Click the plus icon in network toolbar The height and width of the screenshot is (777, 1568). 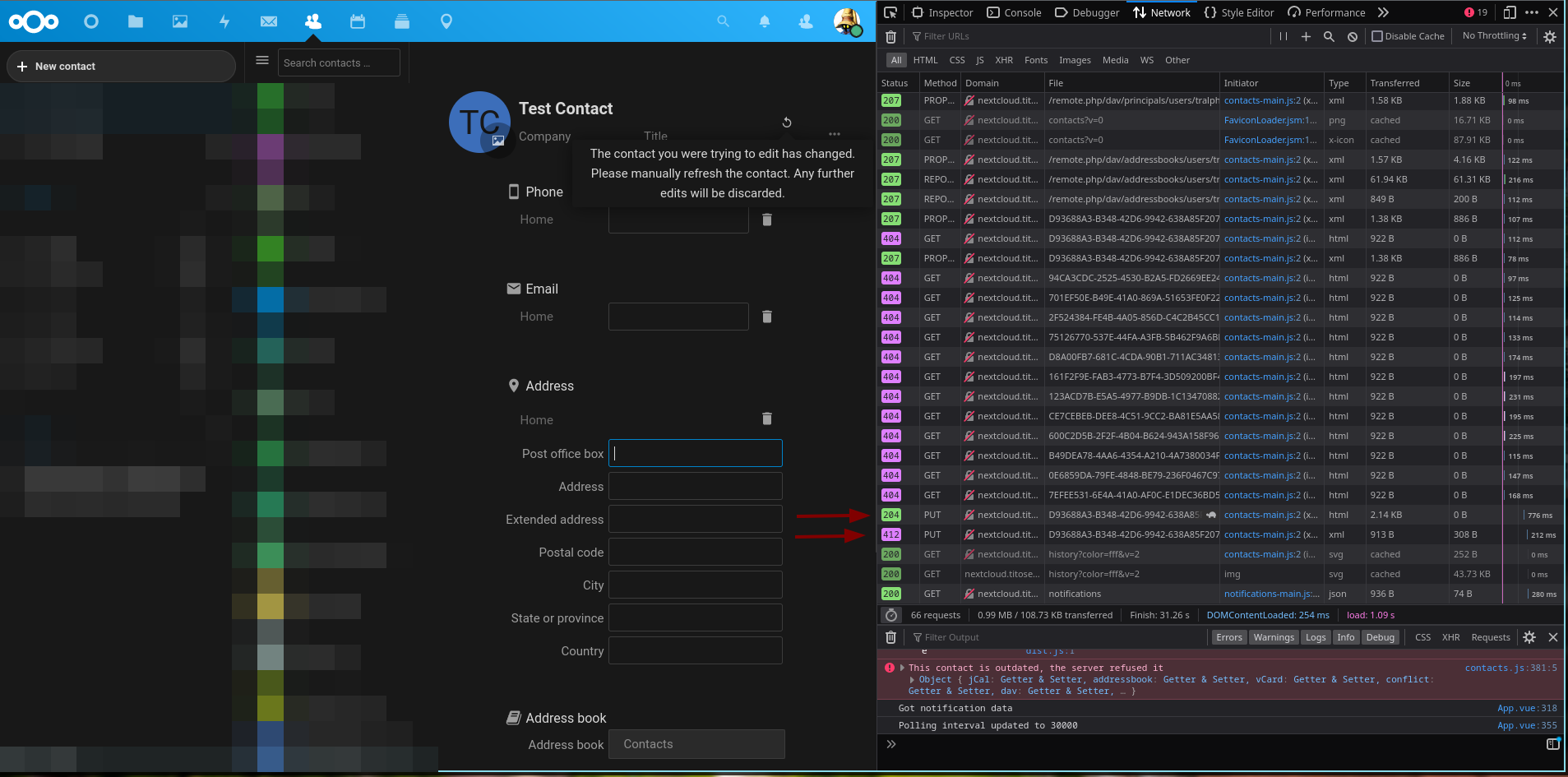point(1306,36)
